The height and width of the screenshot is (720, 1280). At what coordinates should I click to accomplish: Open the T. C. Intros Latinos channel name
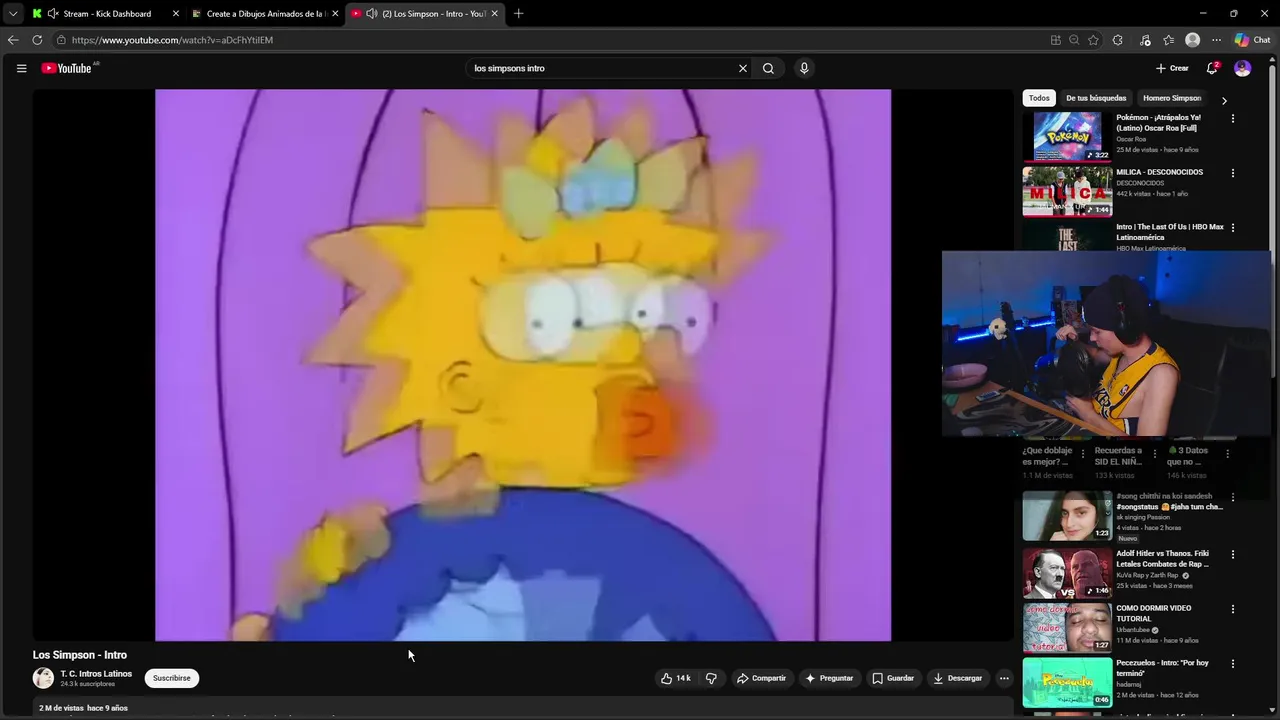96,674
